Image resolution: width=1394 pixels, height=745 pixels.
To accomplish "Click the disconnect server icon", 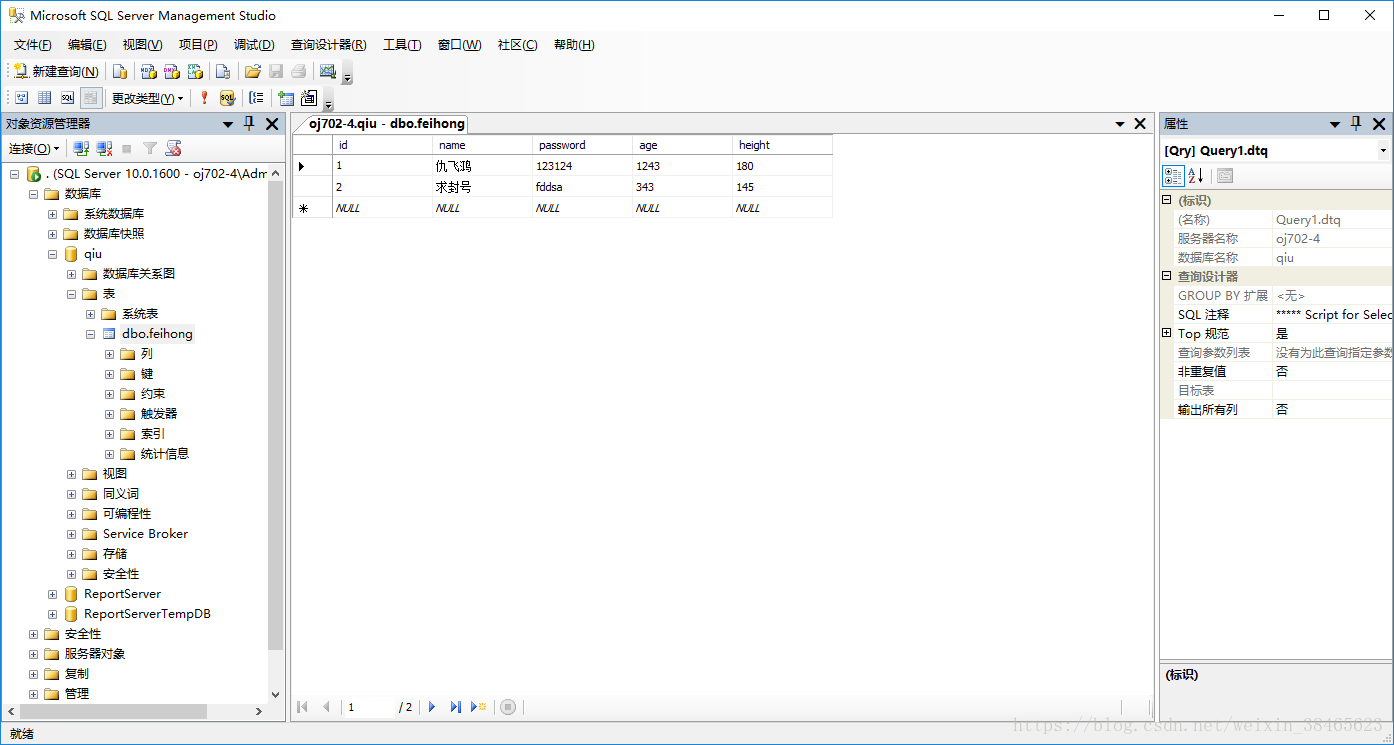I will tap(104, 148).
